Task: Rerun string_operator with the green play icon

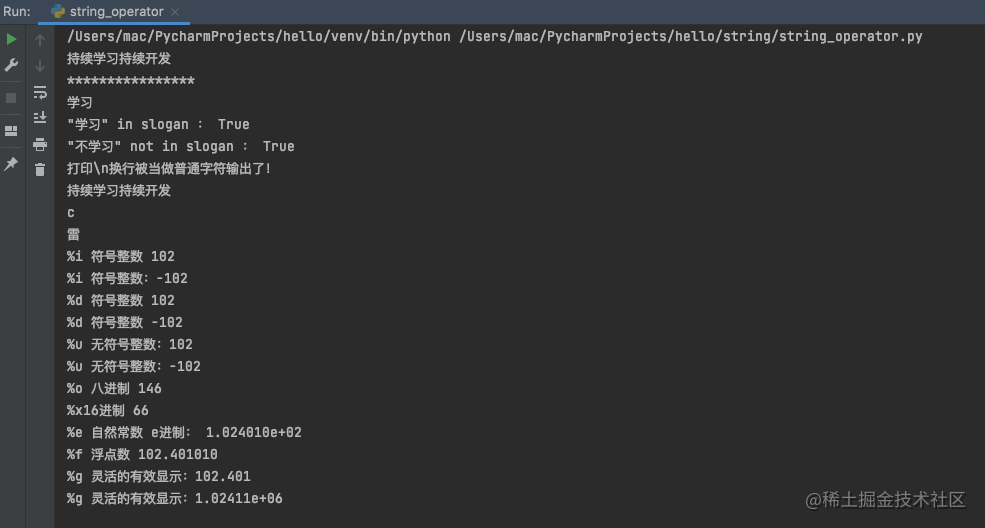Action: (x=11, y=39)
